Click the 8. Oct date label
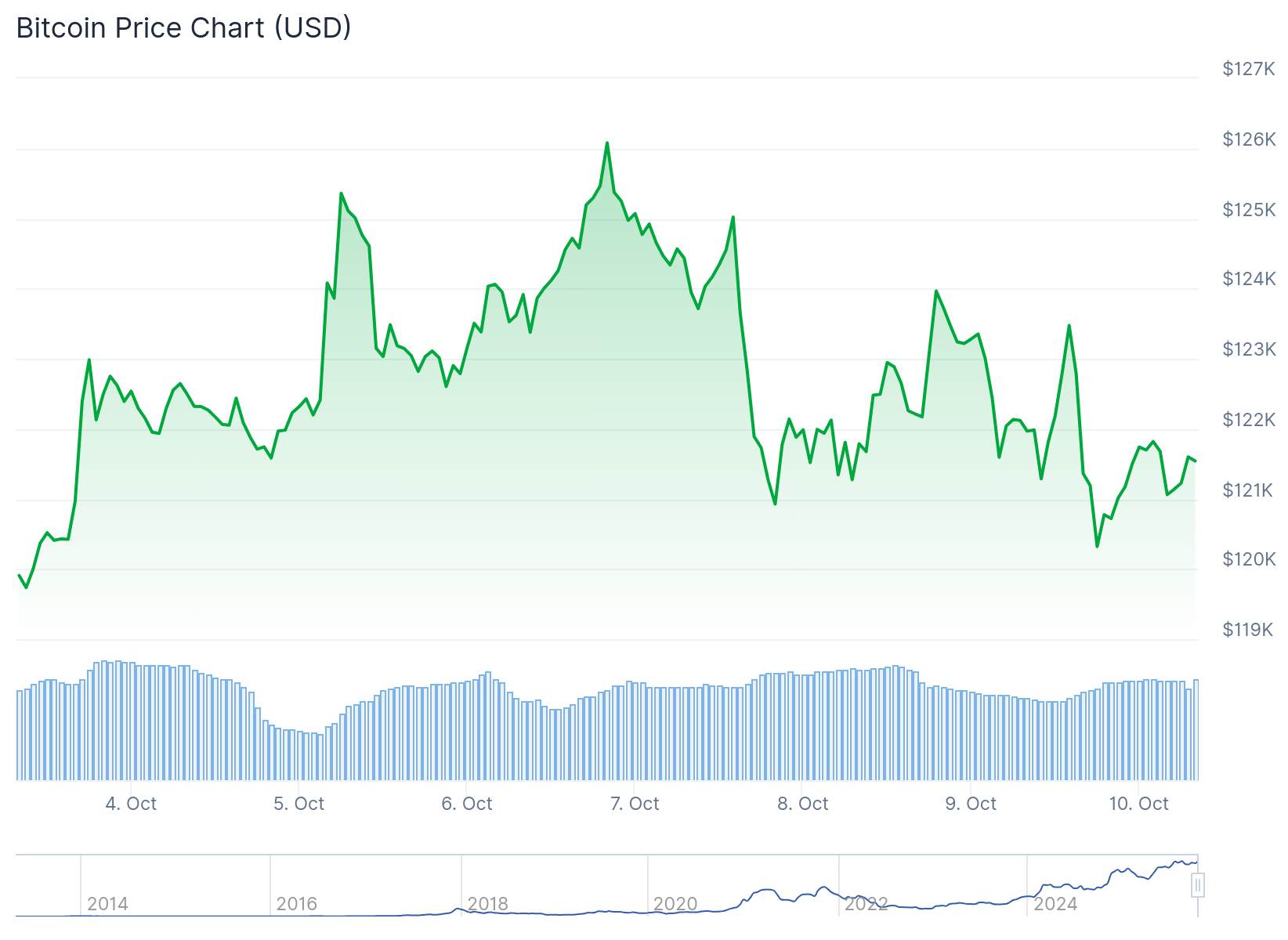1288x940 pixels. click(x=802, y=804)
